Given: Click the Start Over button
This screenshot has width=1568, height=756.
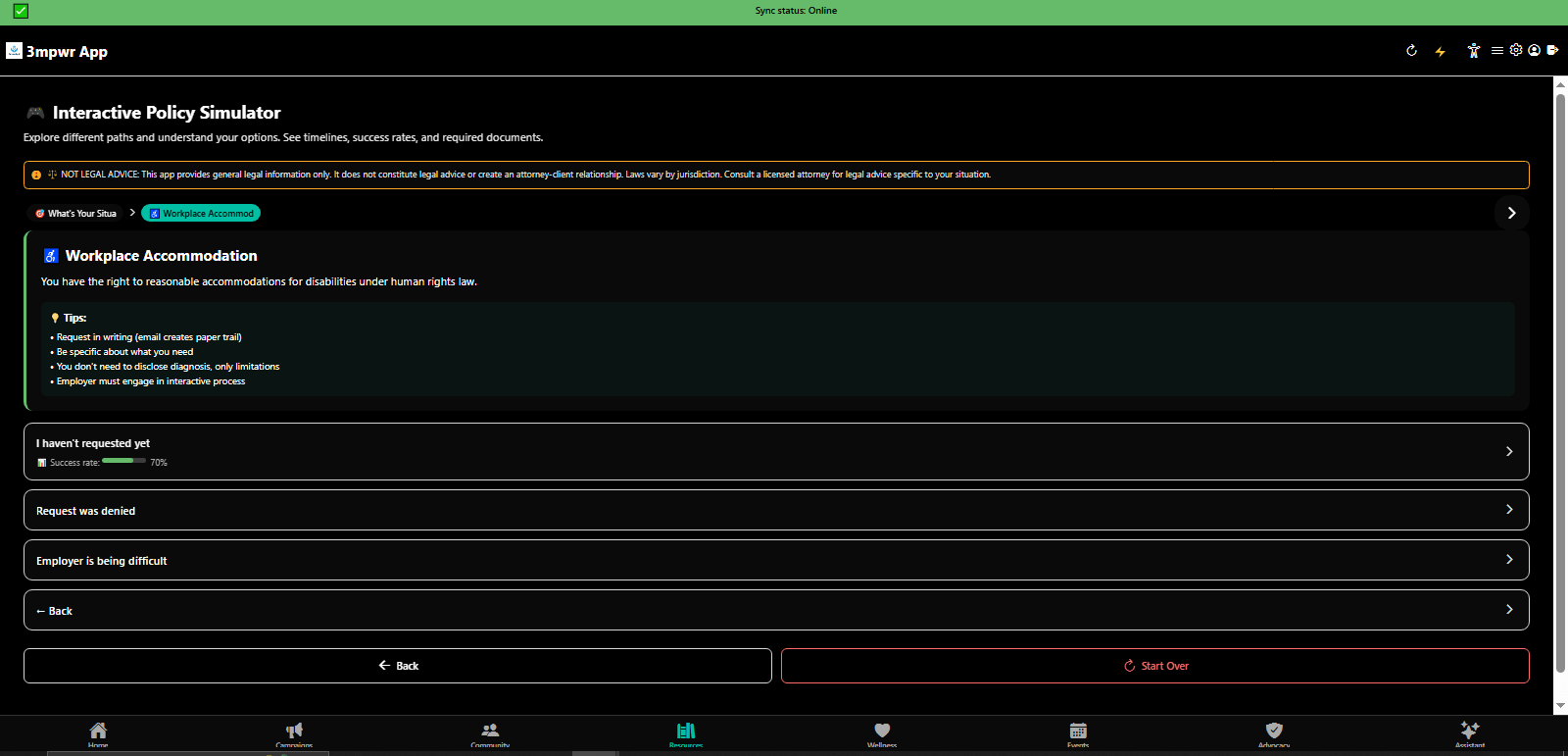Looking at the screenshot, I should [1154, 666].
